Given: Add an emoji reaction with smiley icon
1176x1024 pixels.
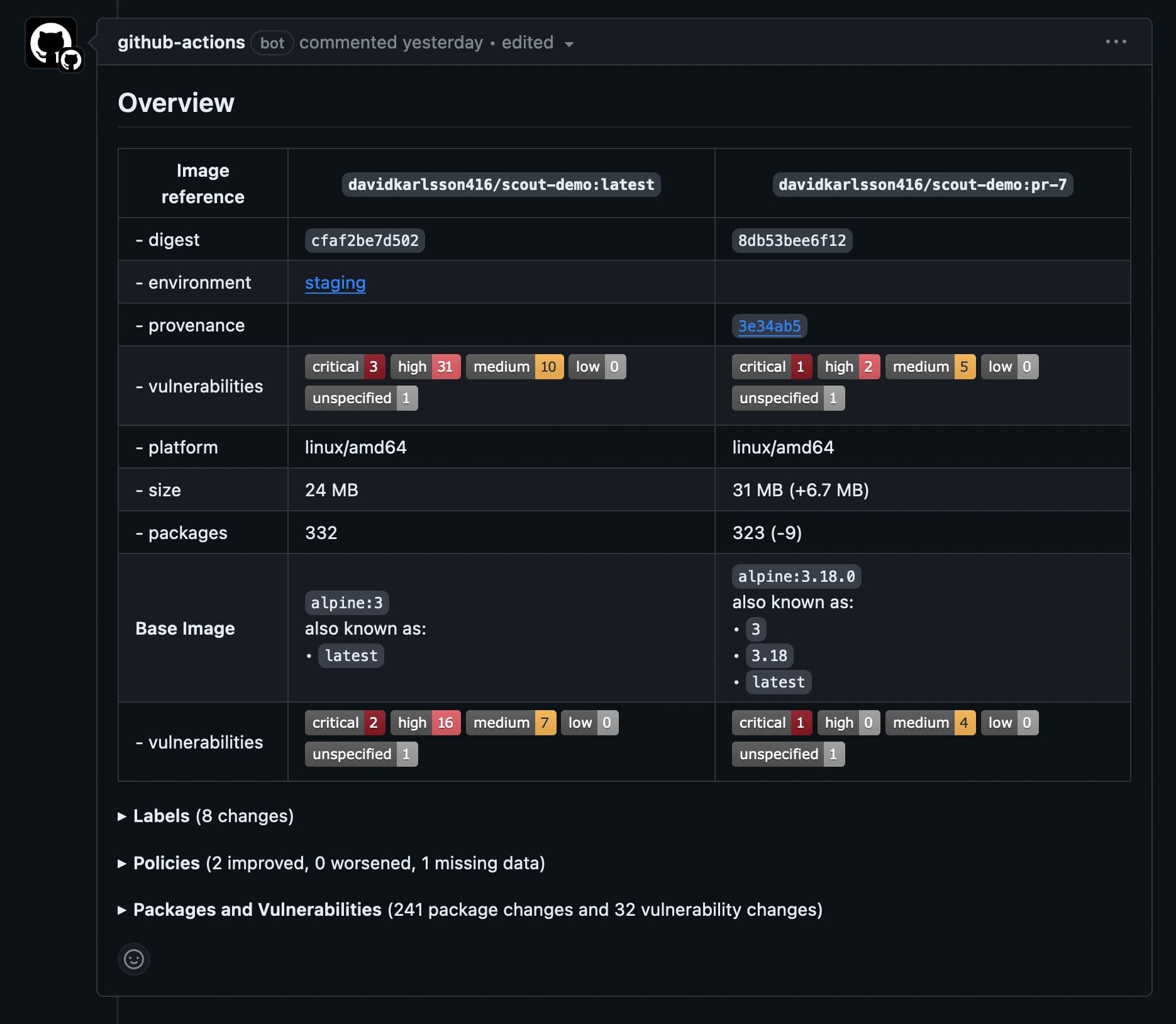Looking at the screenshot, I should [x=134, y=959].
